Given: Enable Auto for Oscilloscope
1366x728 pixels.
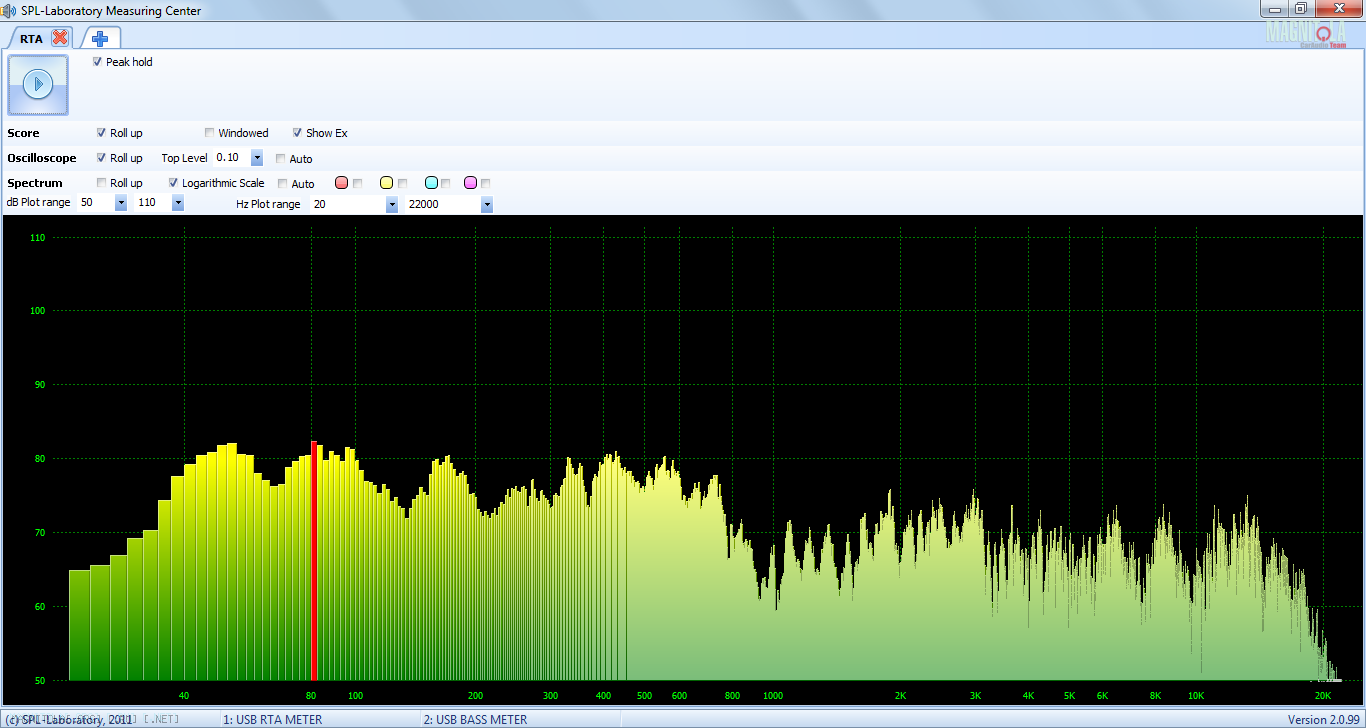Looking at the screenshot, I should point(281,159).
